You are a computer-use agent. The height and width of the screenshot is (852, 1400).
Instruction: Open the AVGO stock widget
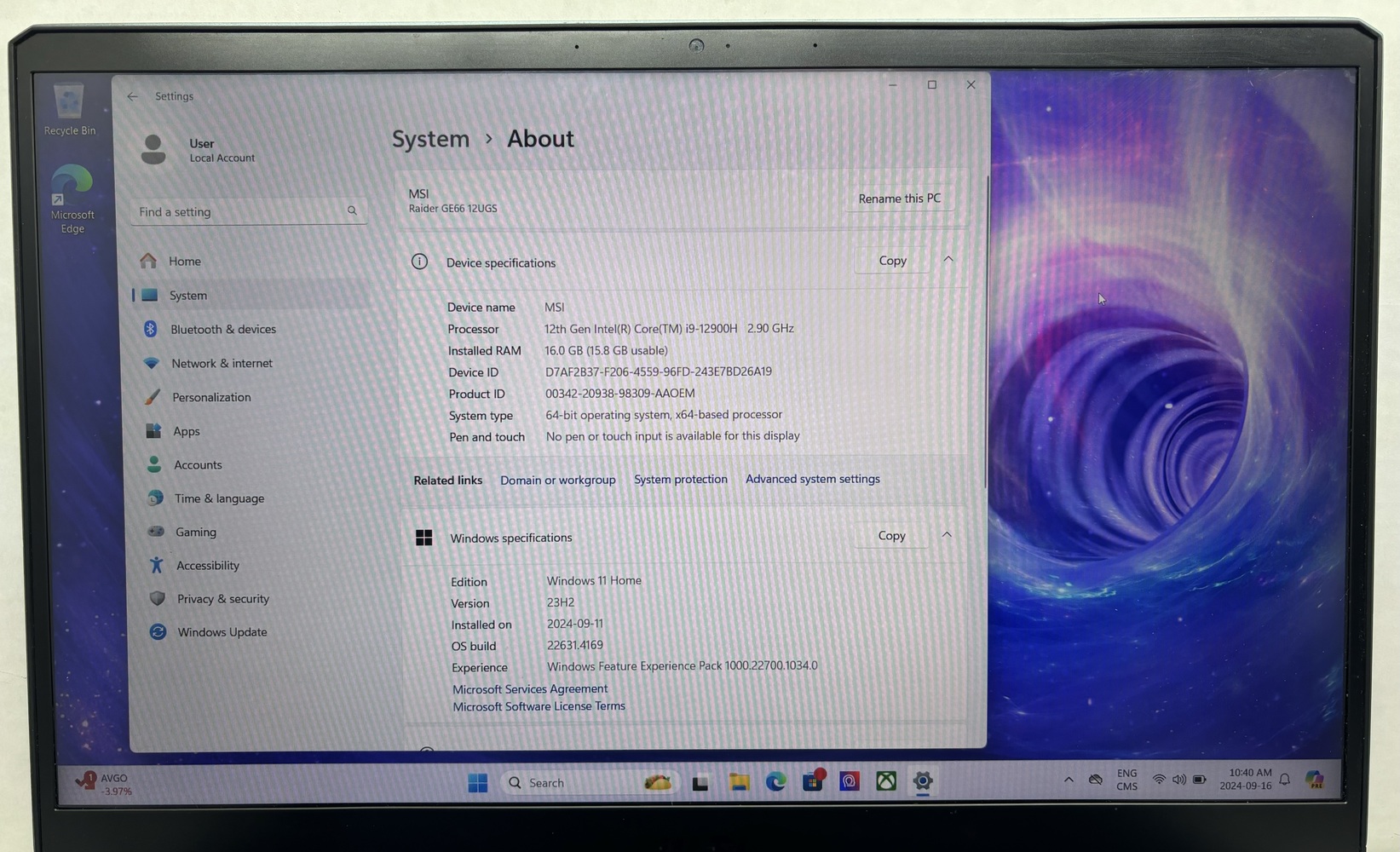[x=104, y=784]
